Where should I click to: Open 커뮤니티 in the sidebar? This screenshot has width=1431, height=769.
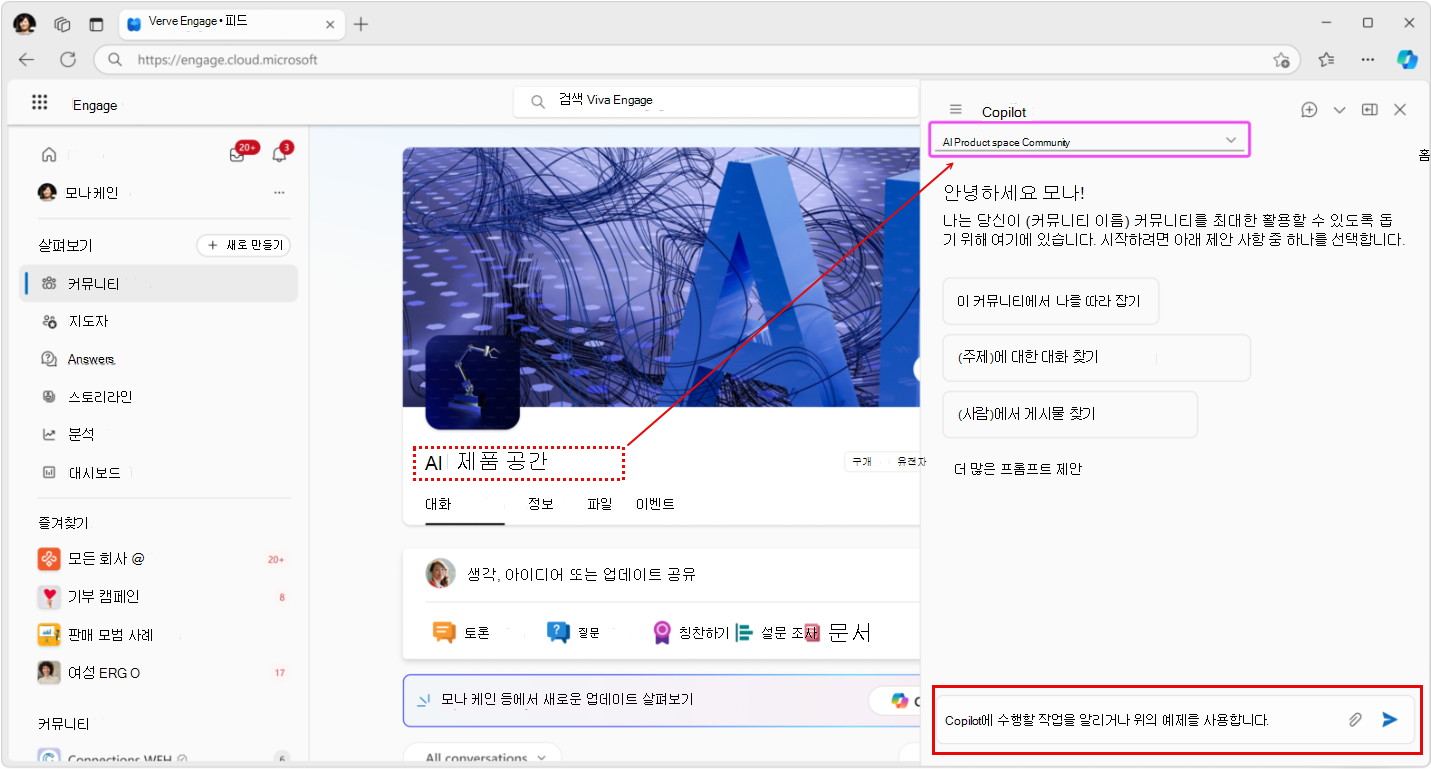coord(160,284)
